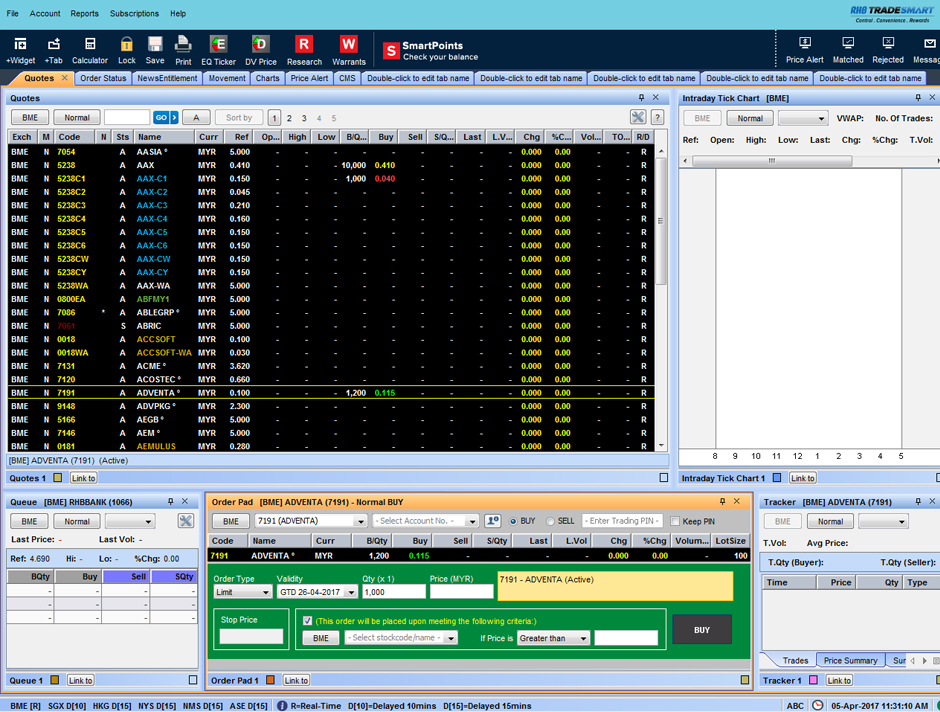Click the Enter Trading PIN field
This screenshot has width=940, height=712.
click(x=622, y=521)
